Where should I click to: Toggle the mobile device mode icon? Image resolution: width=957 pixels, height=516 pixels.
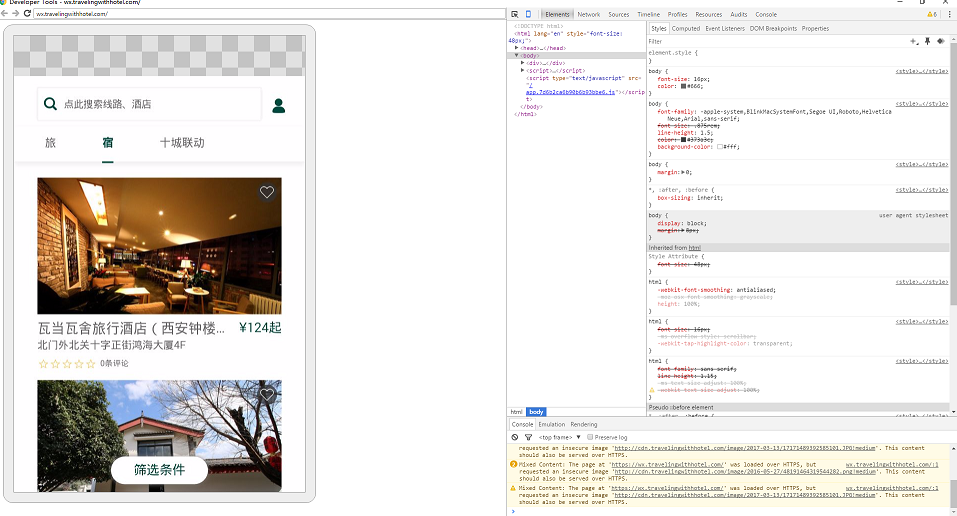(528, 15)
